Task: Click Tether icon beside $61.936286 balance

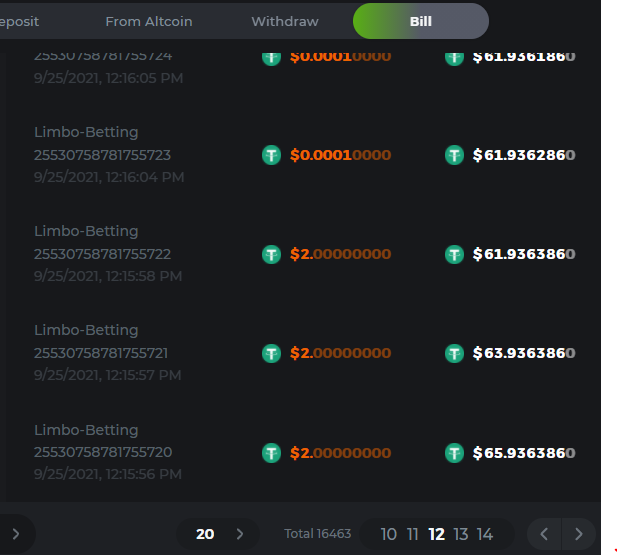Action: tap(454, 155)
